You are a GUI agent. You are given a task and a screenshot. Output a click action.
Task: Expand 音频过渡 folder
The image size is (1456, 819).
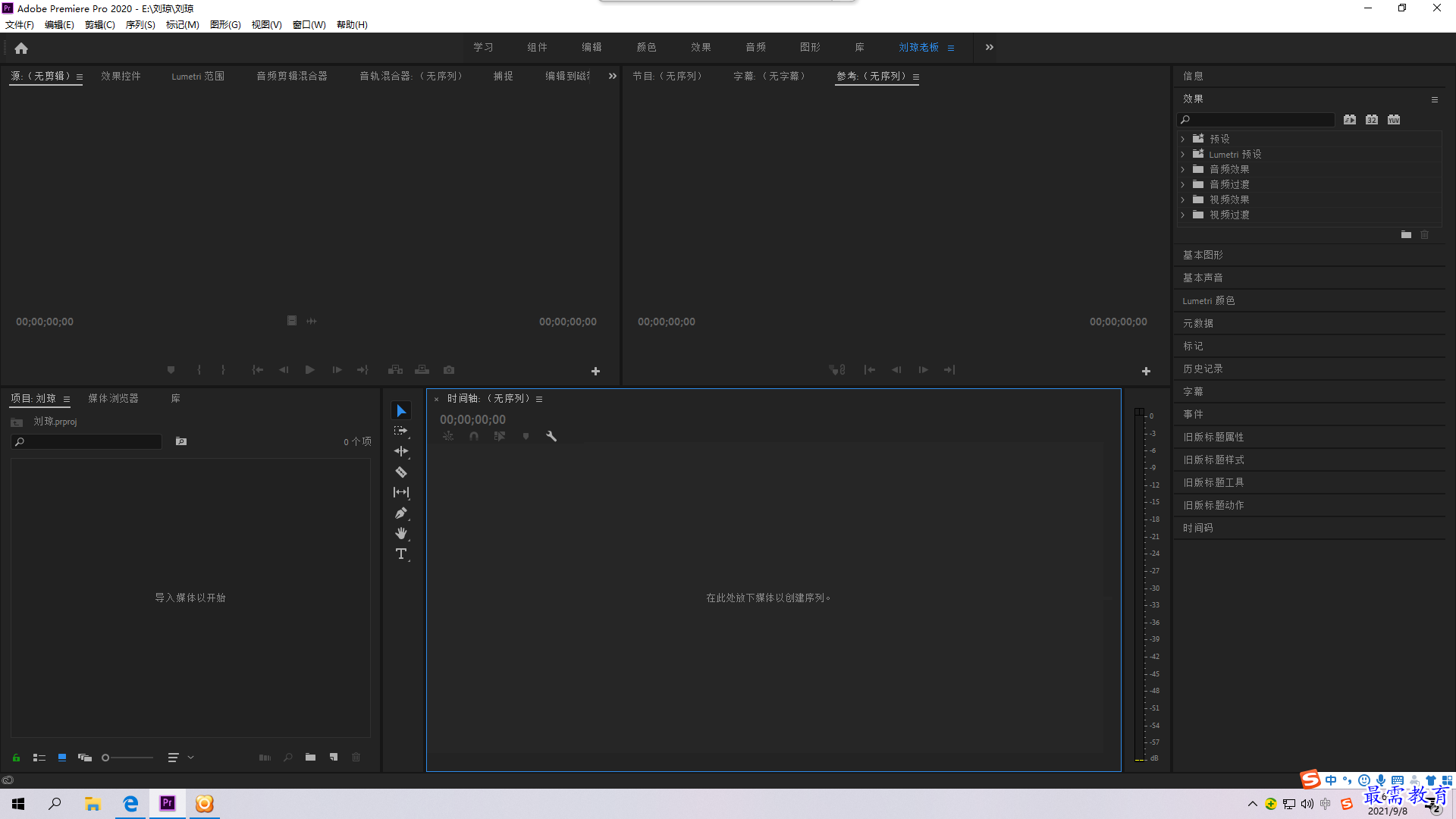click(1182, 184)
